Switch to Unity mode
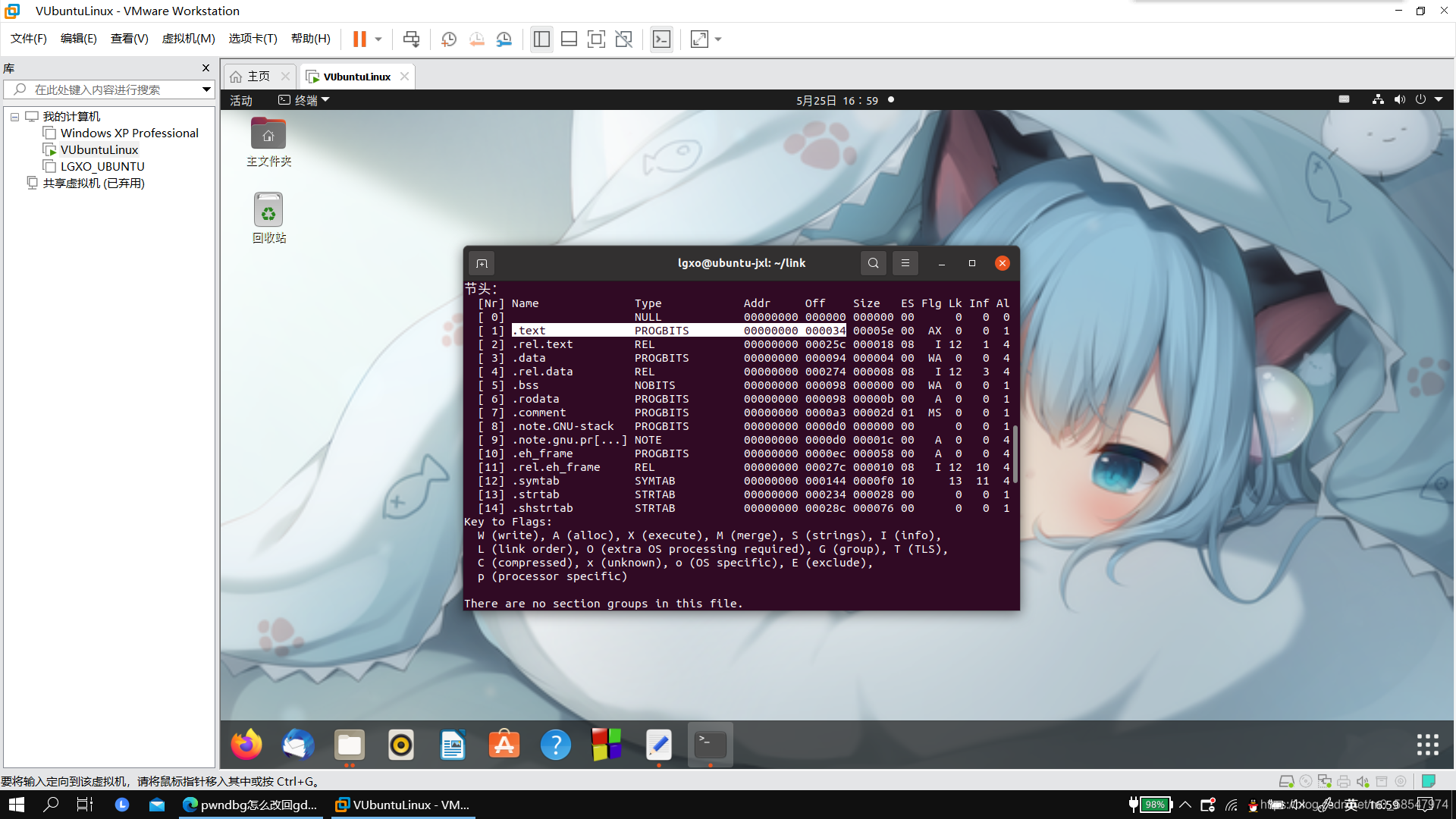Viewport: 1456px width, 819px height. [x=623, y=39]
